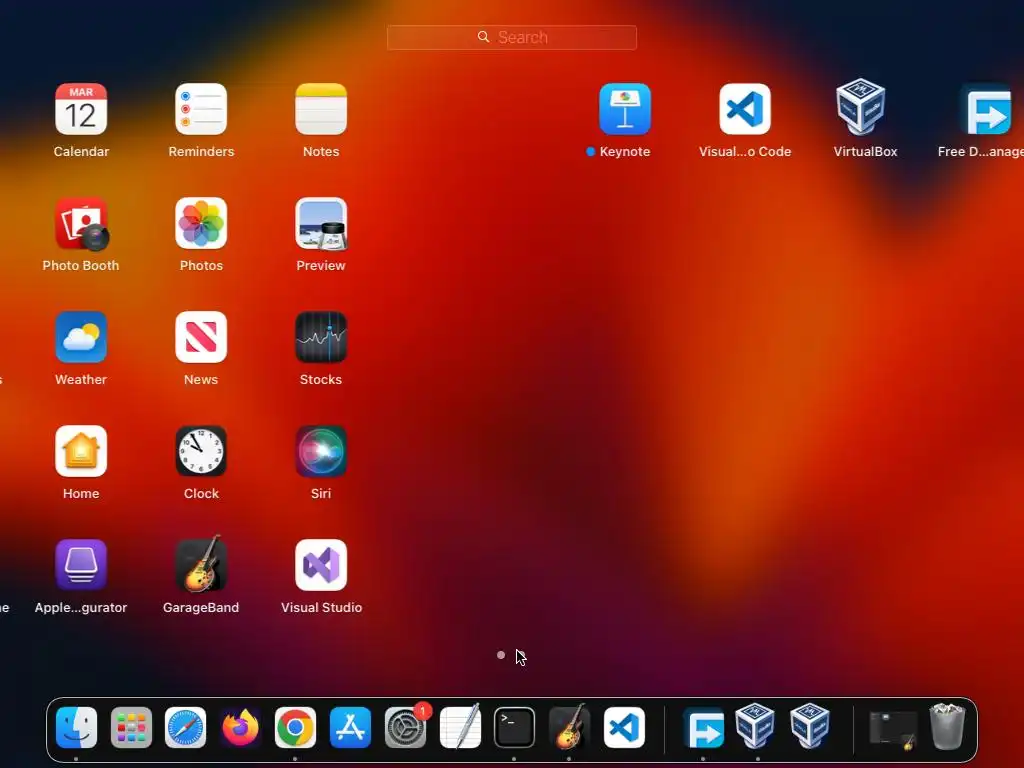The image size is (1024, 768).
Task: Click the Launchpad Search field
Action: (512, 37)
